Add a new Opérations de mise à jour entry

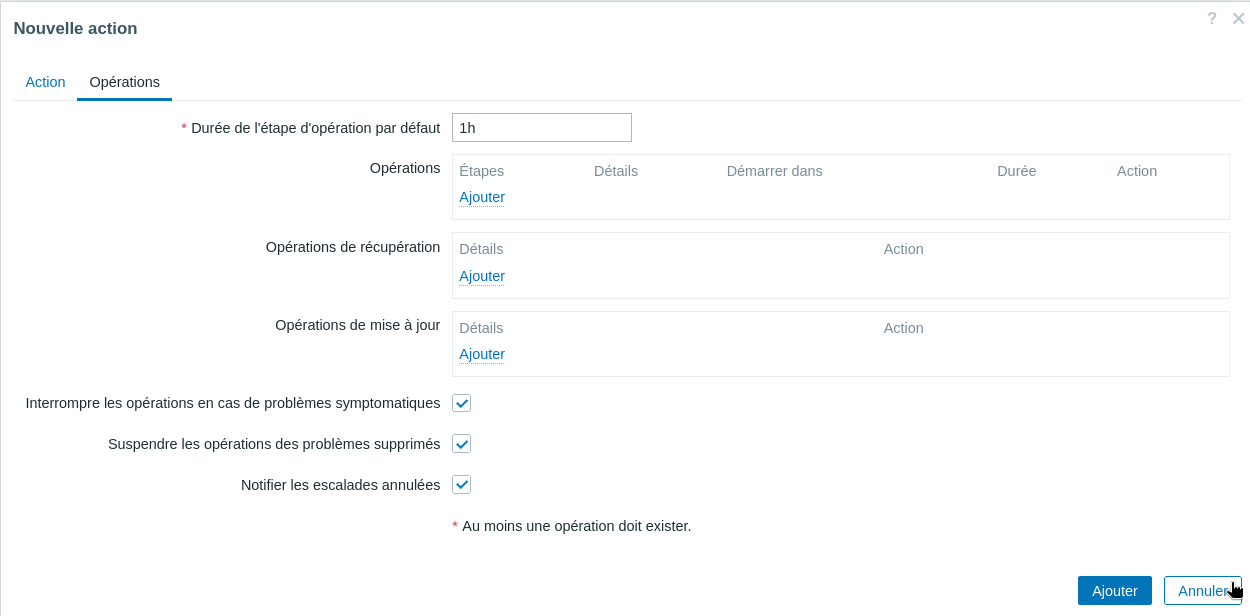click(x=482, y=354)
